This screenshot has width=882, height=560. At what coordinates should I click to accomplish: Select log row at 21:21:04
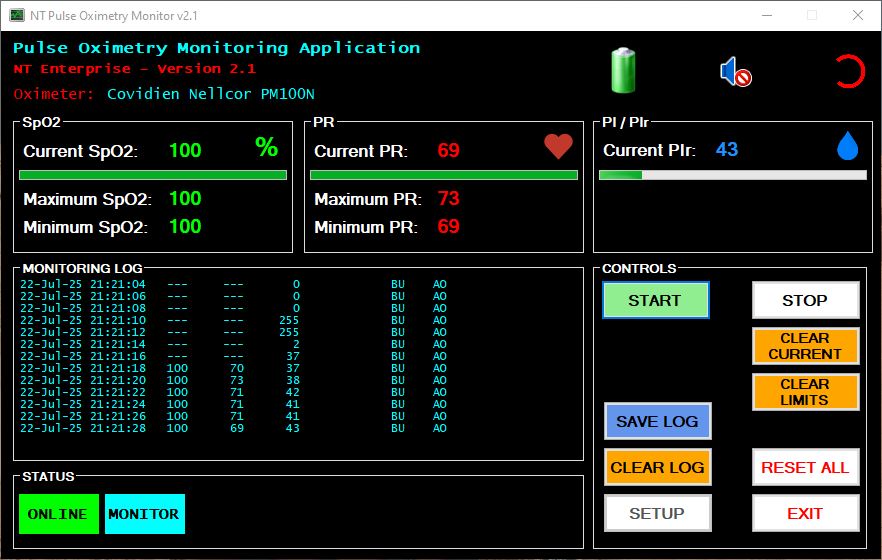click(233, 284)
